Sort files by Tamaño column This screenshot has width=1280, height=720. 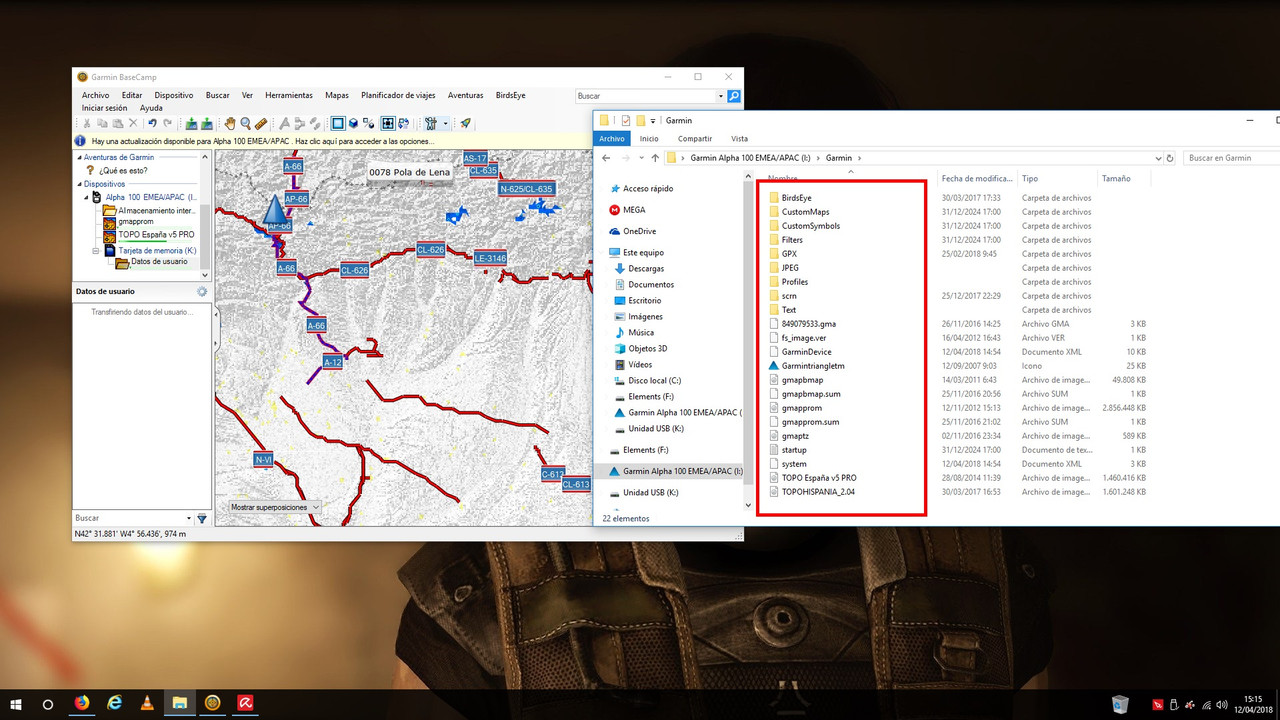[1115, 178]
